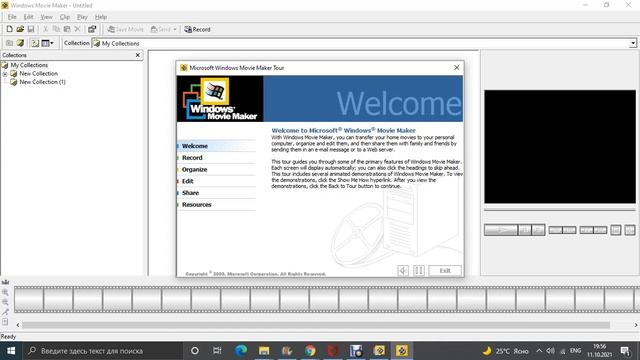This screenshot has width=640, height=360.
Task: Click the Save Movie toolbar button
Action: point(125,29)
